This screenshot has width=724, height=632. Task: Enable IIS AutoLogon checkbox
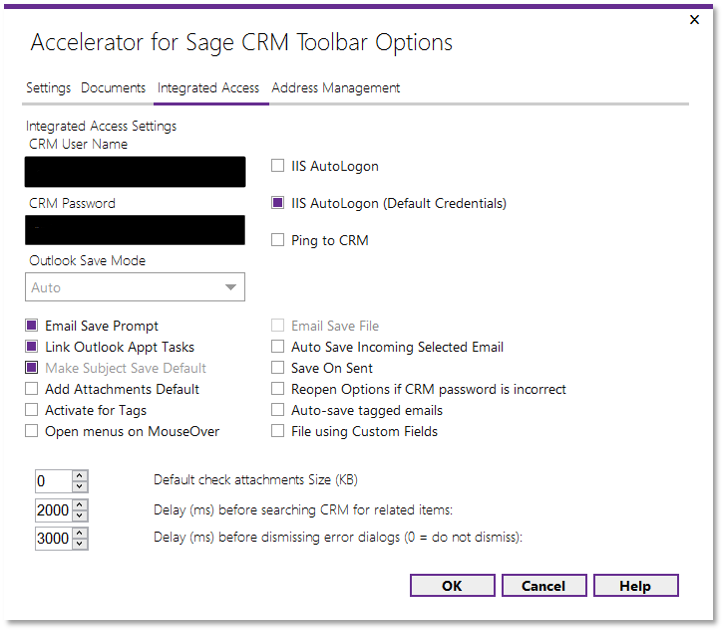click(278, 166)
